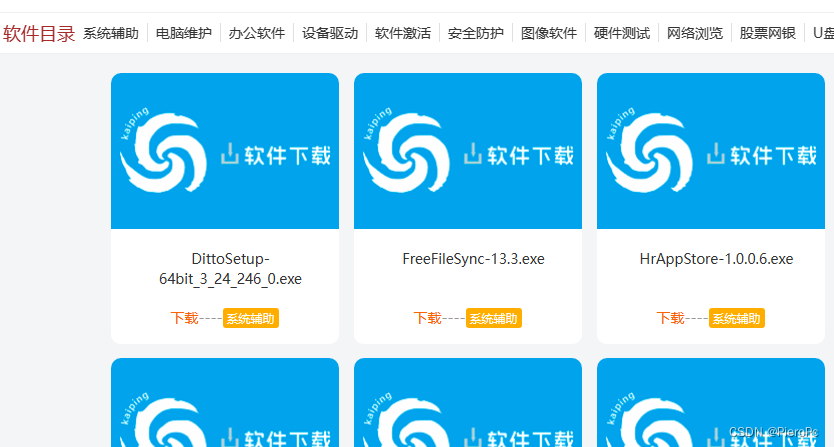Image resolution: width=834 pixels, height=447 pixels.
Task: Open the 图像软件 category
Action: [x=549, y=33]
